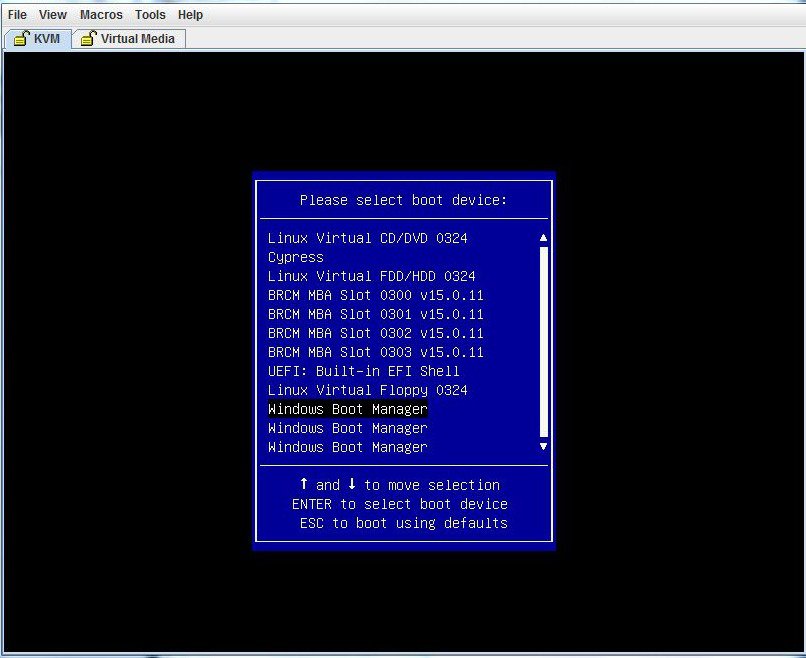Click 'ENTER to select boot device' hint
Image resolution: width=806 pixels, height=658 pixels.
pos(400,504)
